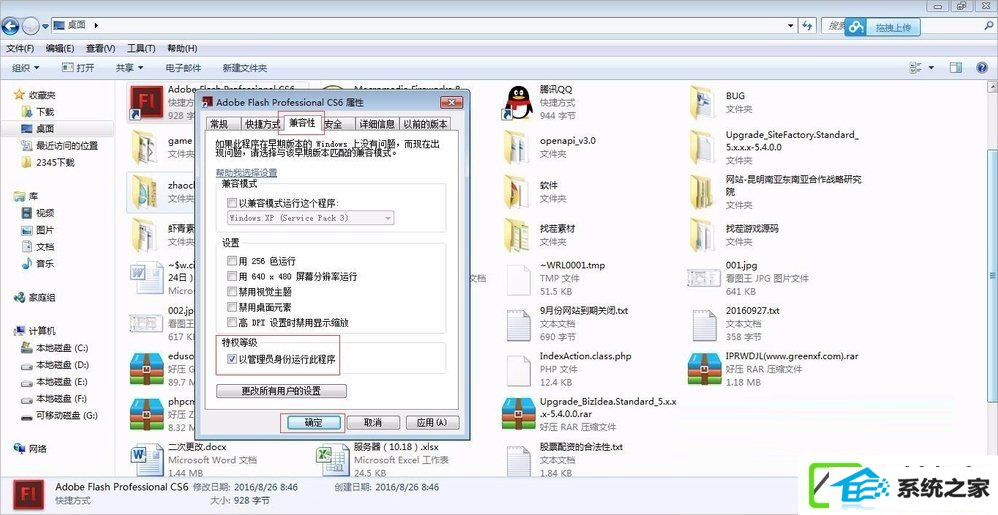Check 用 640 x 480 屏幕分辨率运行

(x=232, y=276)
